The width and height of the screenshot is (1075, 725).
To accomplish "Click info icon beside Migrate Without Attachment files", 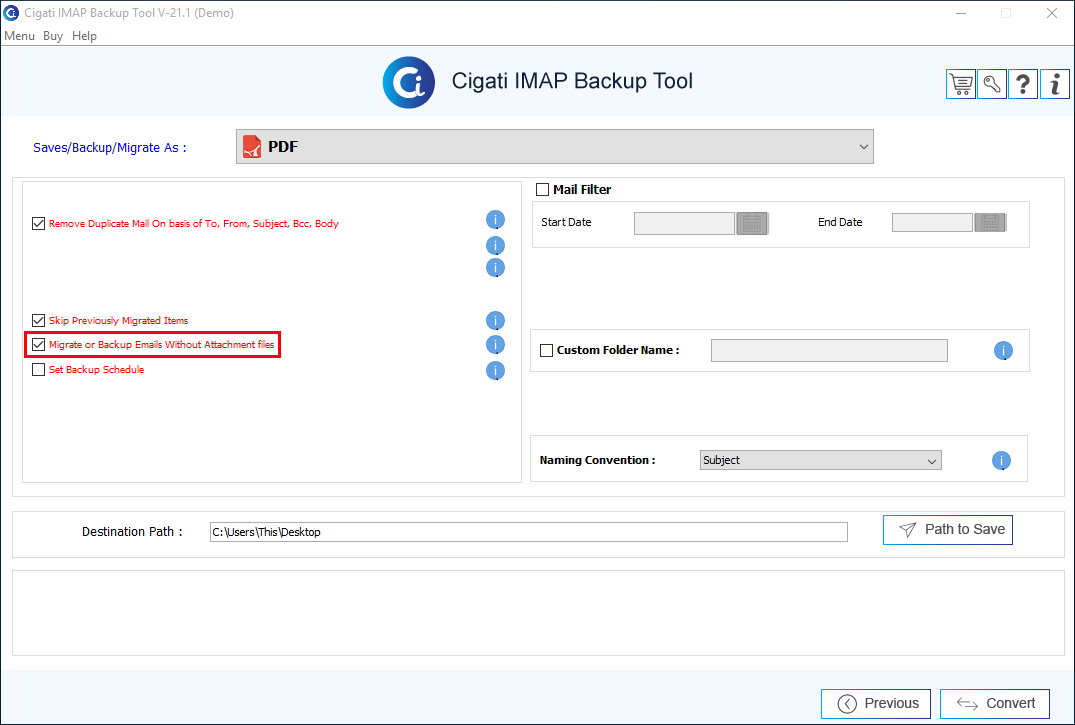I will tap(495, 344).
